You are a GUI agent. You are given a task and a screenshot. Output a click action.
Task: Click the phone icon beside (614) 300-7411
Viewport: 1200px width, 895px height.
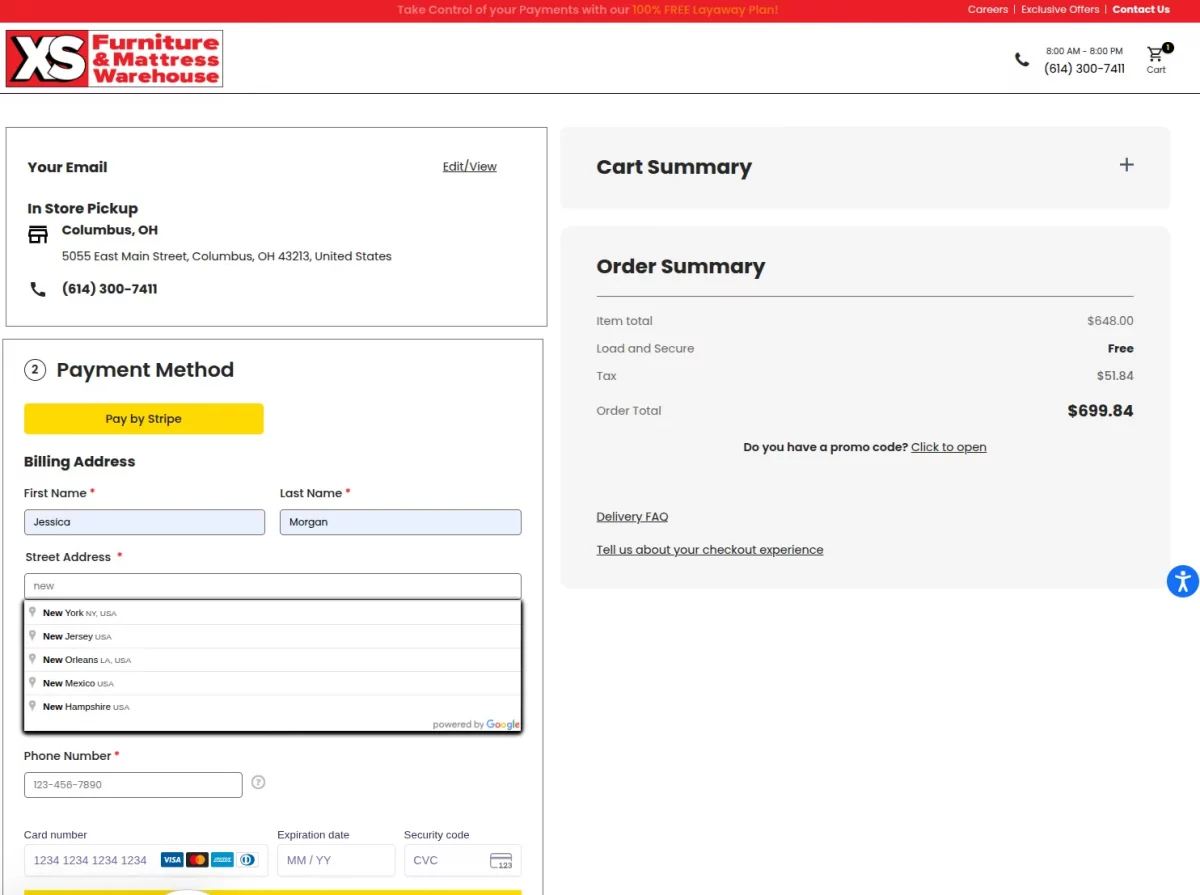(38, 288)
